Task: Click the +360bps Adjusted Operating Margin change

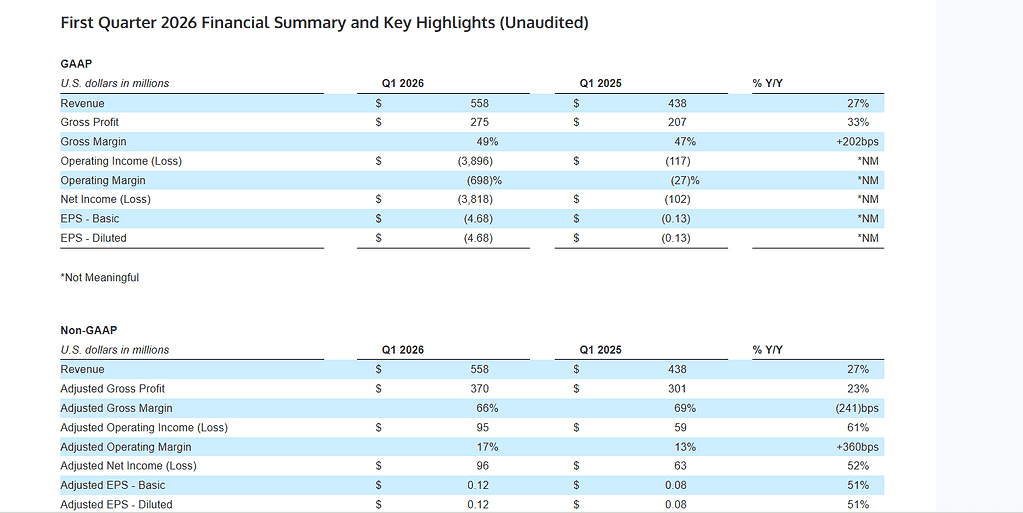Action: [x=860, y=447]
